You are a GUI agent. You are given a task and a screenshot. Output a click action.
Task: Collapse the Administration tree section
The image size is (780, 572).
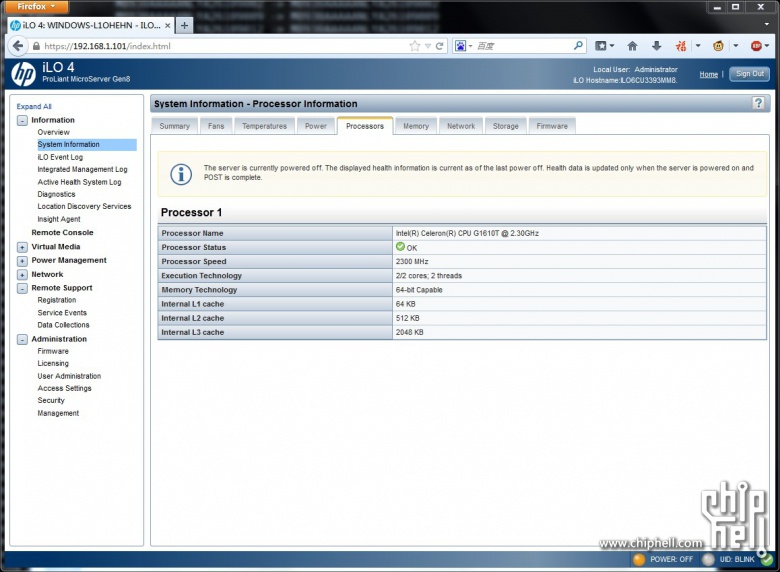22,339
